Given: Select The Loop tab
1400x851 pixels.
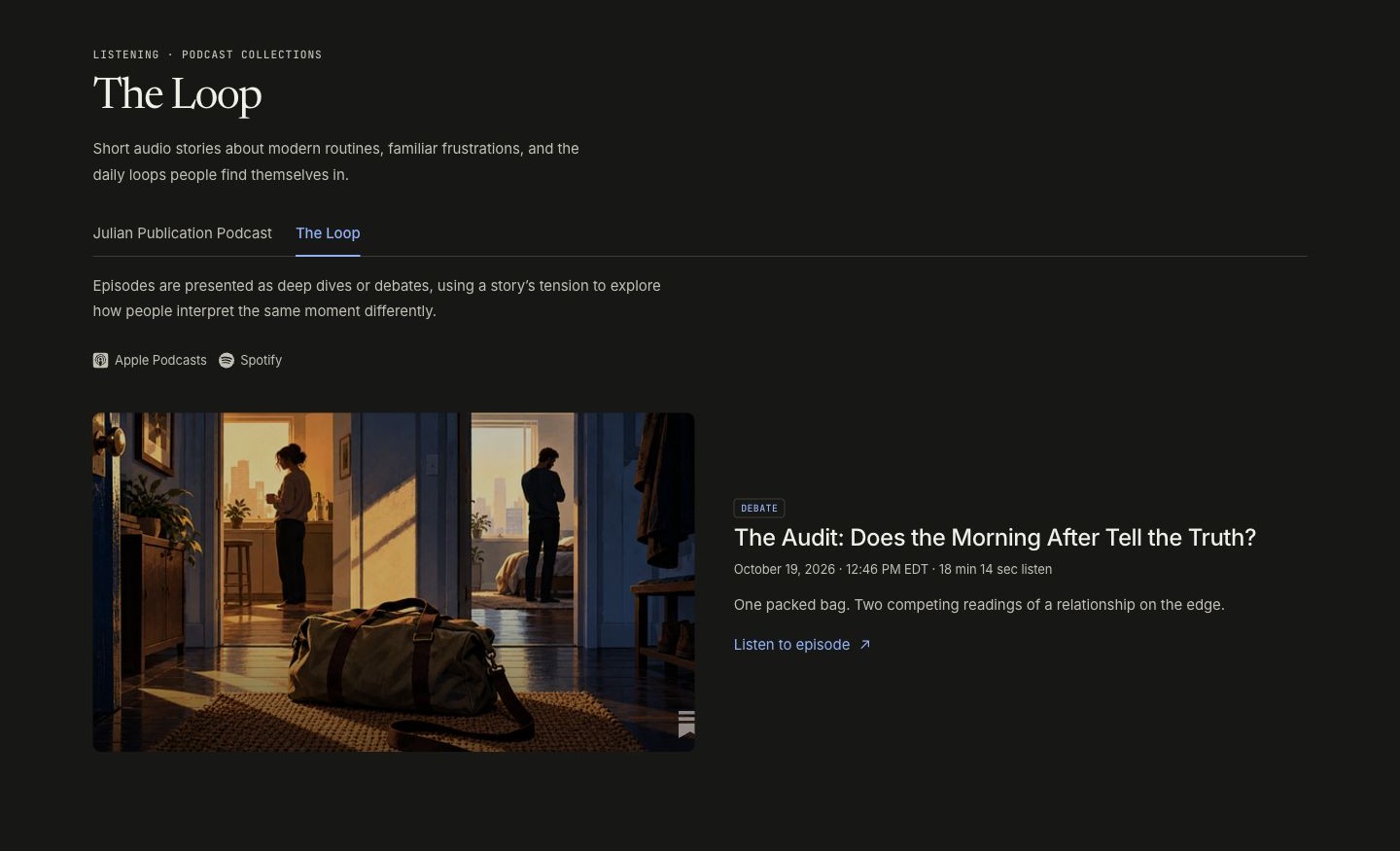Looking at the screenshot, I should [328, 233].
